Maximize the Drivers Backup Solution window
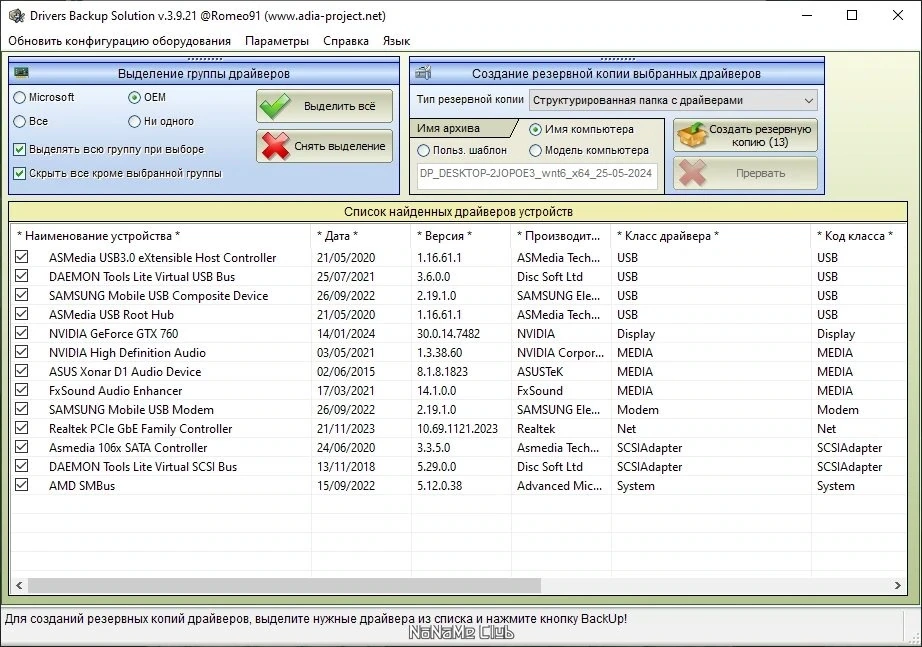 pos(852,15)
